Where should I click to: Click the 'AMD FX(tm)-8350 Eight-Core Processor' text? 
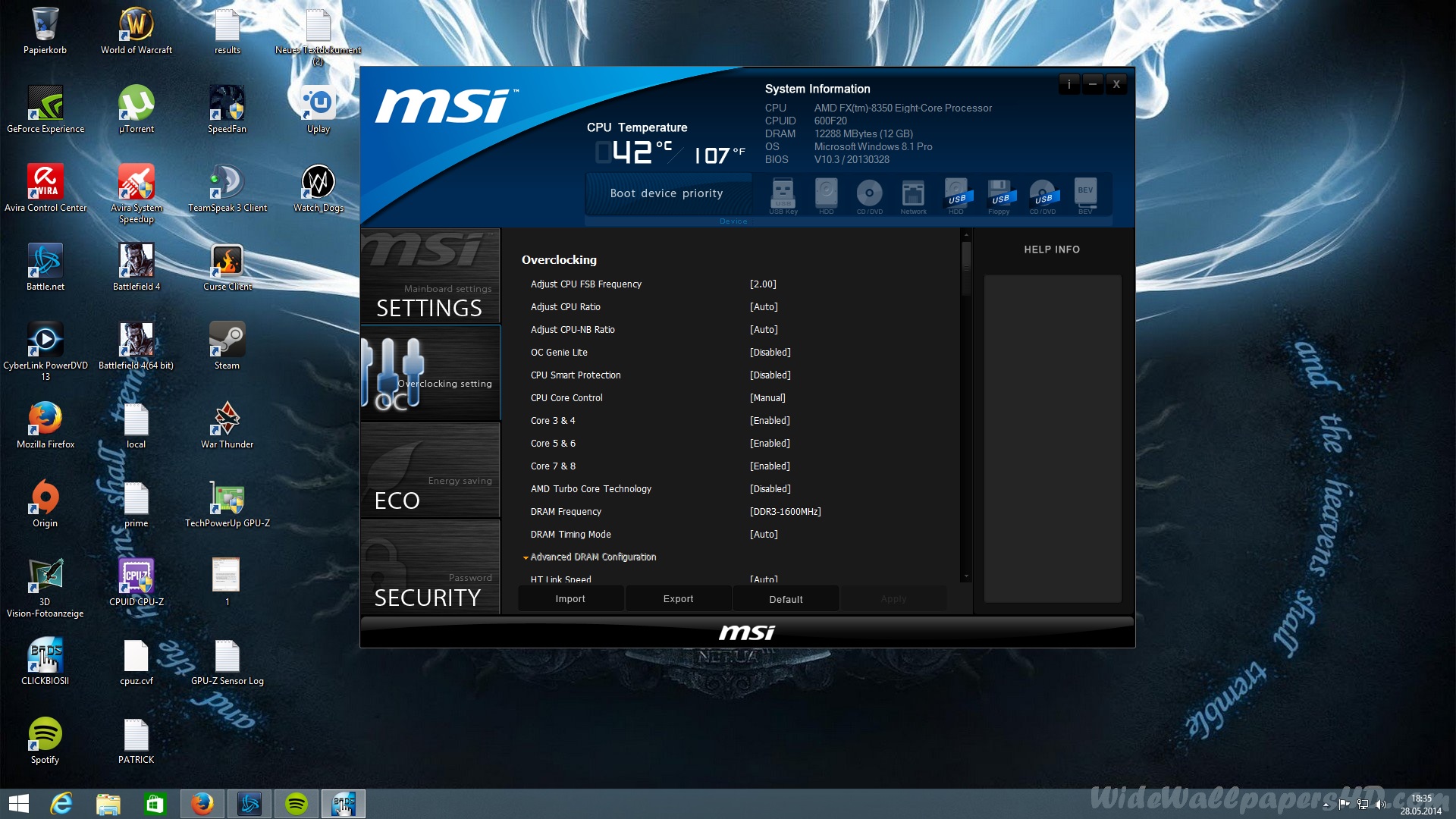pyautogui.click(x=902, y=108)
